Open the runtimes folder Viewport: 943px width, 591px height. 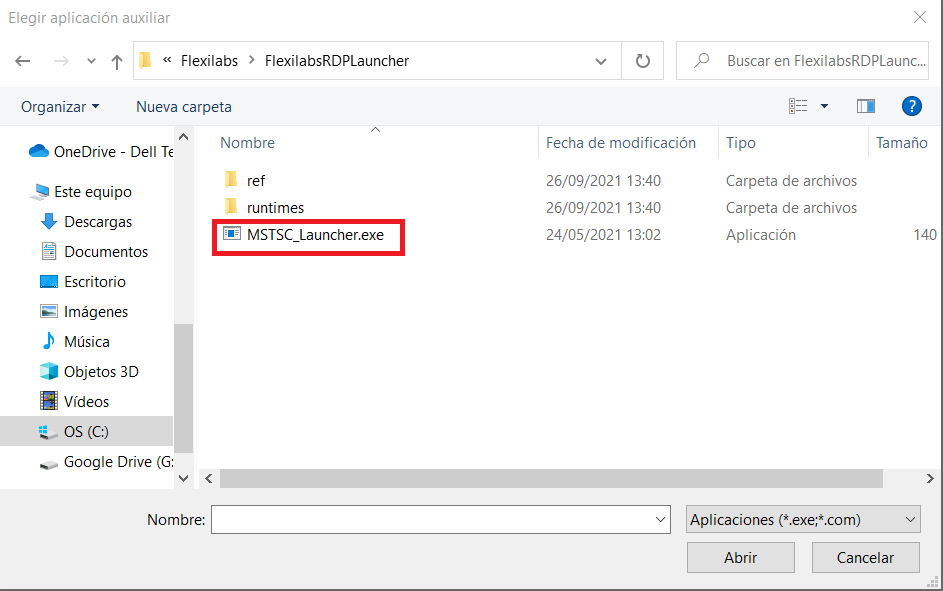point(275,208)
